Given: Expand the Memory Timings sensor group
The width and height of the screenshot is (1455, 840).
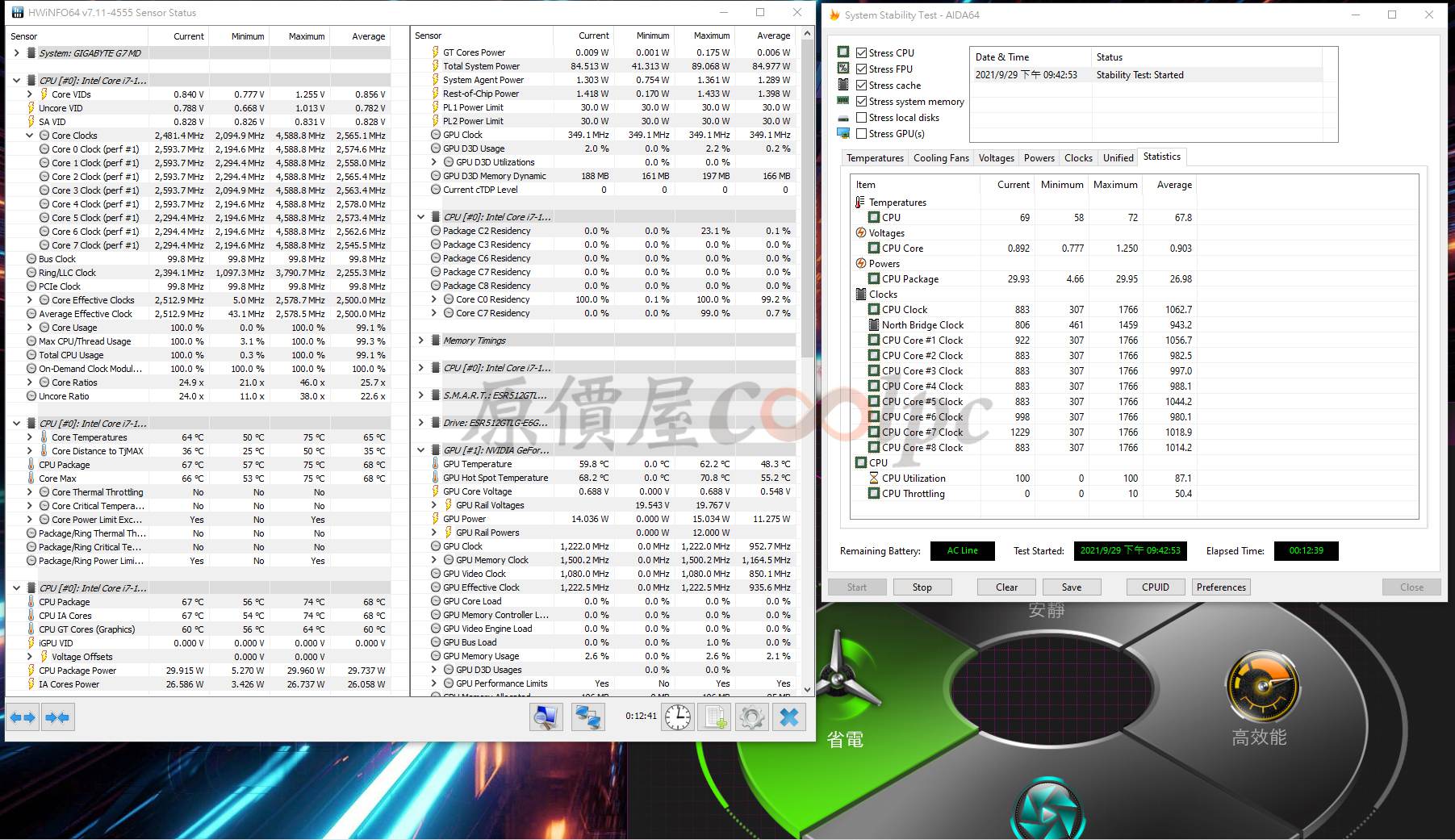Looking at the screenshot, I should tap(420, 341).
